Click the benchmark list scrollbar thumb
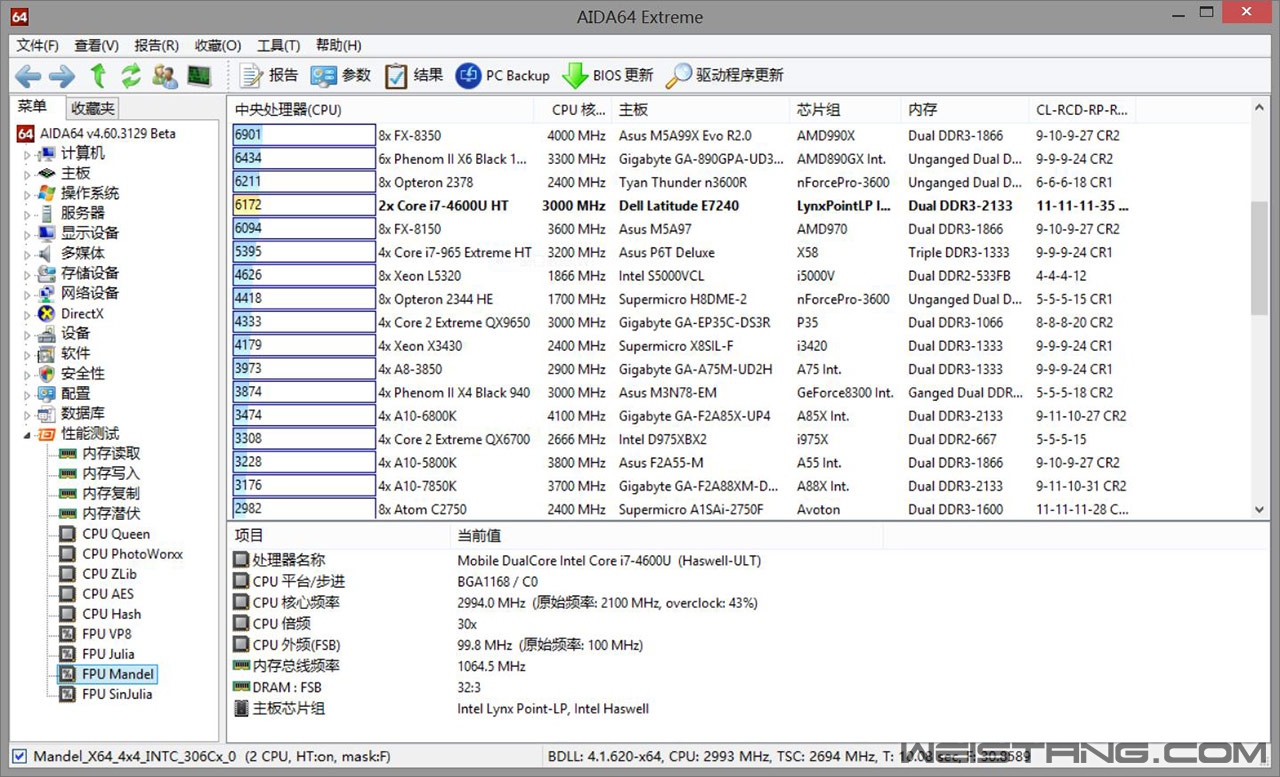The width and height of the screenshot is (1280, 777). pyautogui.click(x=1260, y=258)
